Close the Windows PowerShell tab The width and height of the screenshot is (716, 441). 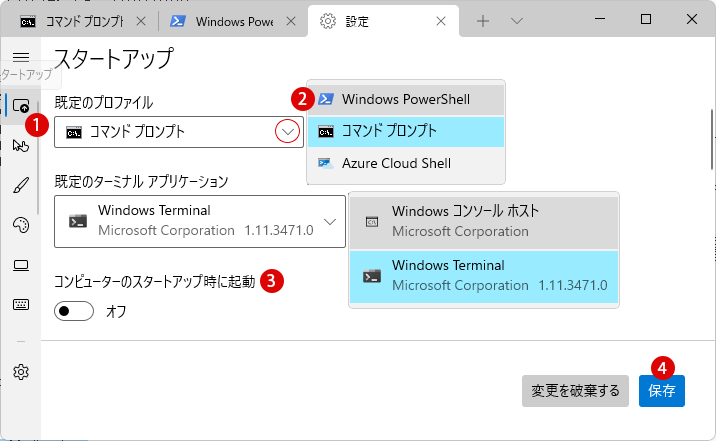(x=291, y=21)
